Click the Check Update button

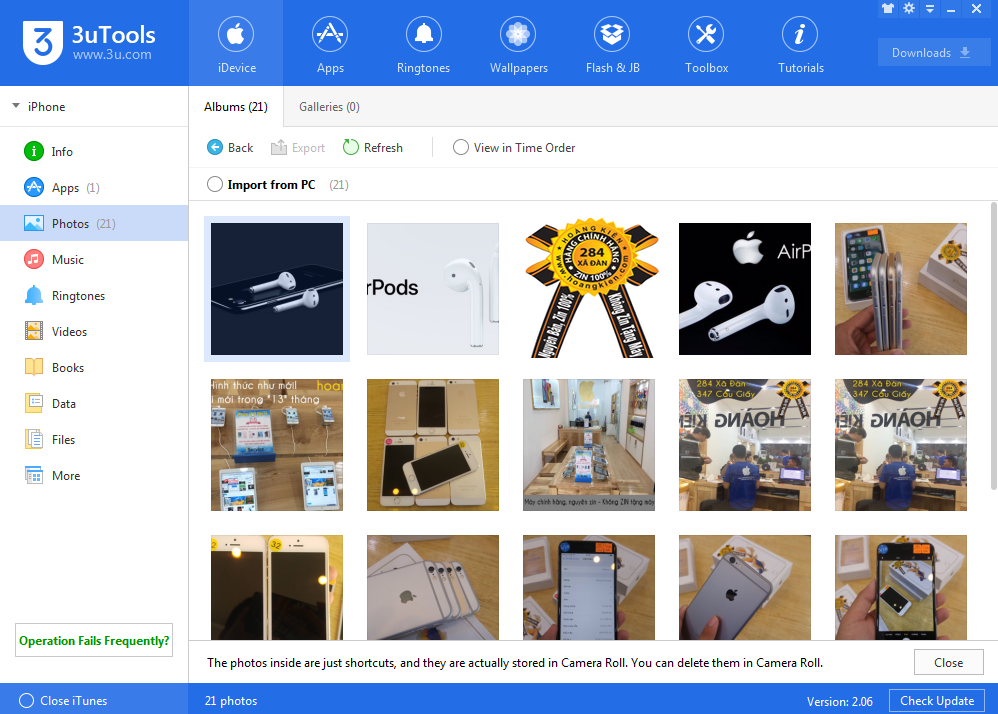click(x=937, y=701)
